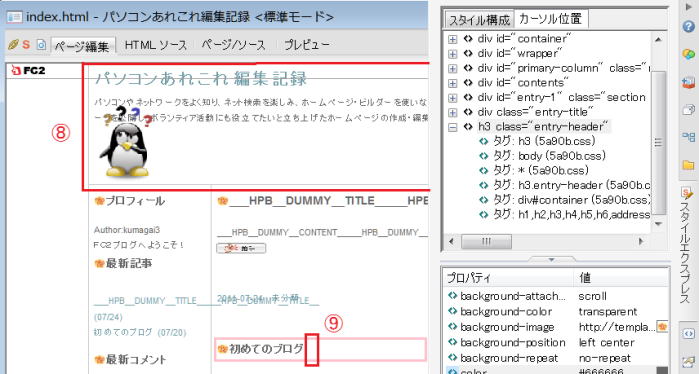Click the 初めてのブログ entry header
Screen dimensions: 699x374
(320, 349)
